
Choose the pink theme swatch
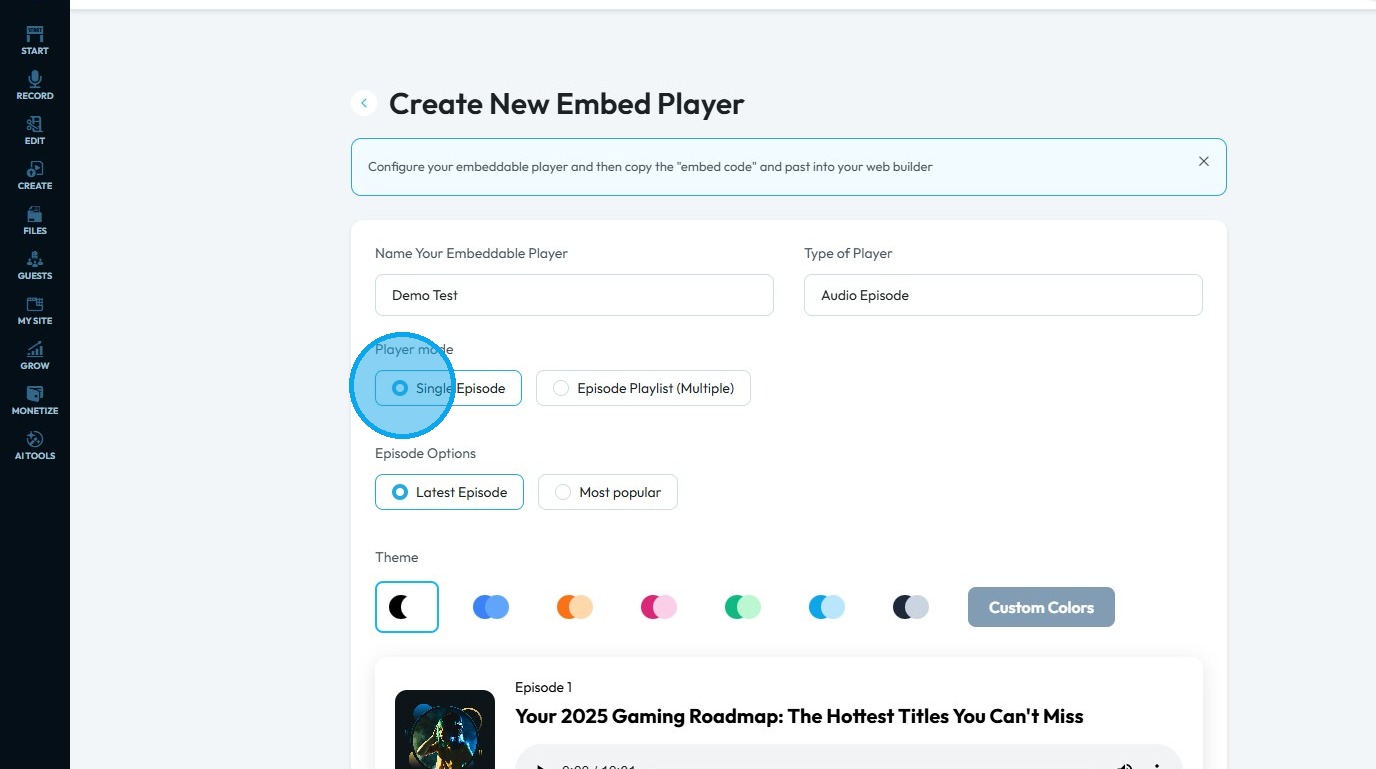[659, 607]
